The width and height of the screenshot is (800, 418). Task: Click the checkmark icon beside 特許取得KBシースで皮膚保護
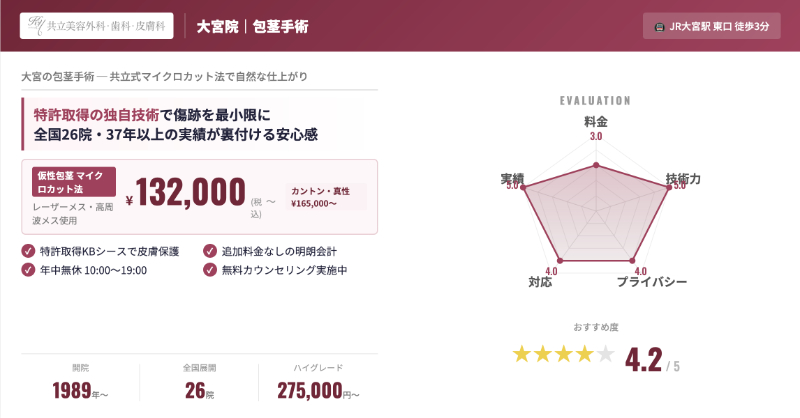tap(27, 251)
